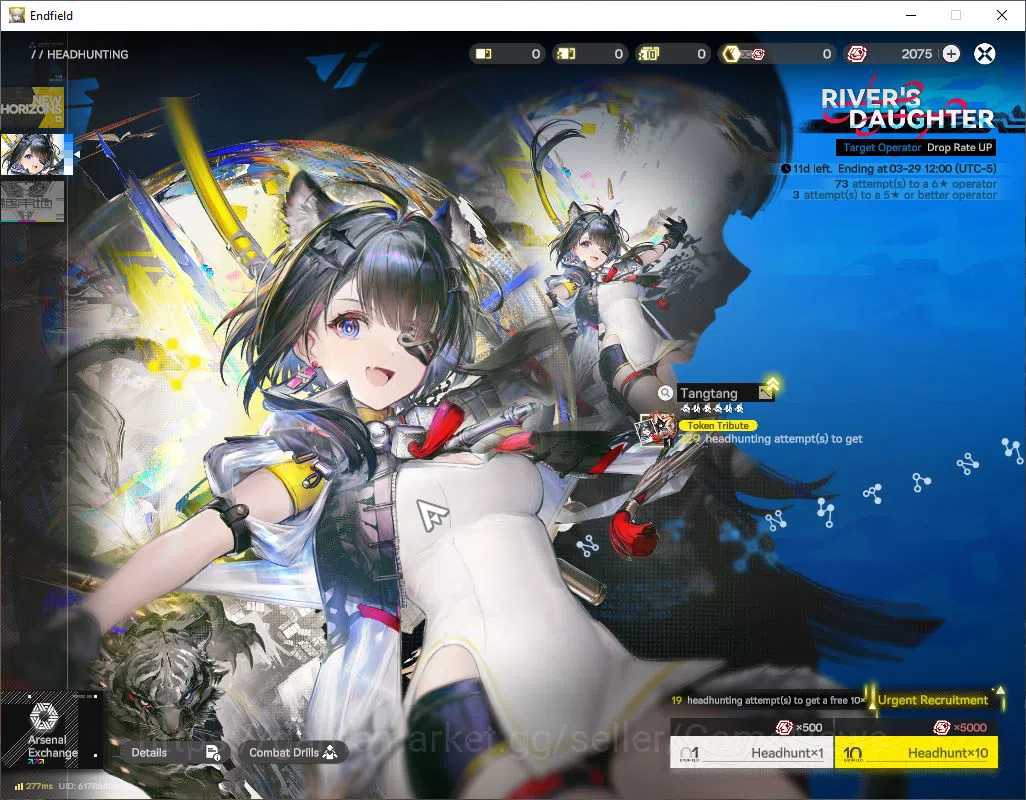
Task: Select the third grey banner thumbnail
Action: [32, 201]
